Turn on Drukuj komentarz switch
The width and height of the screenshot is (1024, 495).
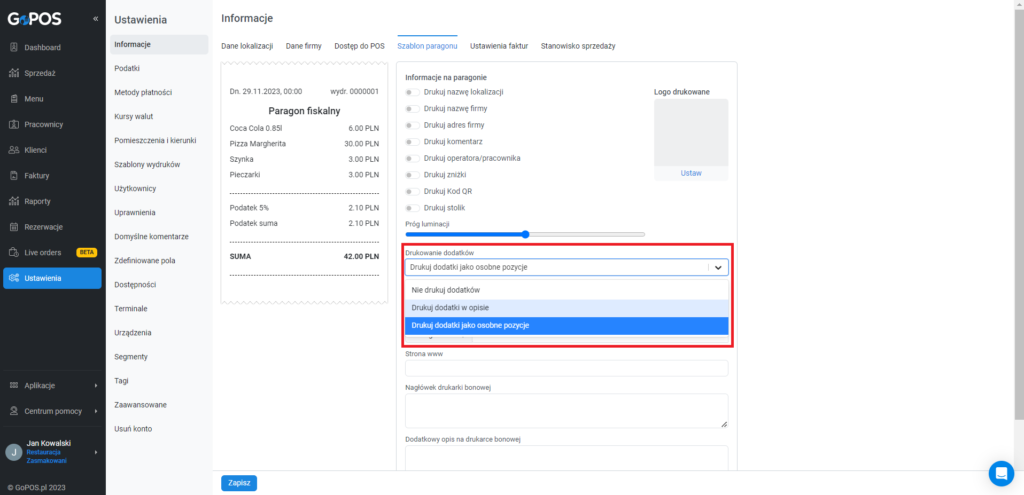412,142
